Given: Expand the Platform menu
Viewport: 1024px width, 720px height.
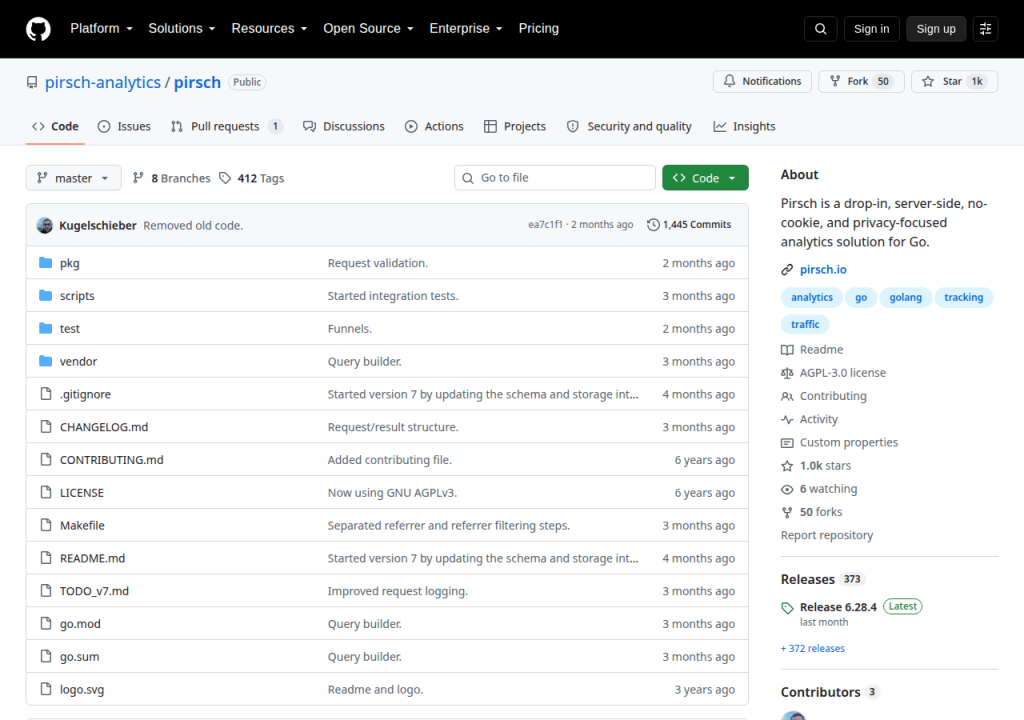Looking at the screenshot, I should 101,29.
